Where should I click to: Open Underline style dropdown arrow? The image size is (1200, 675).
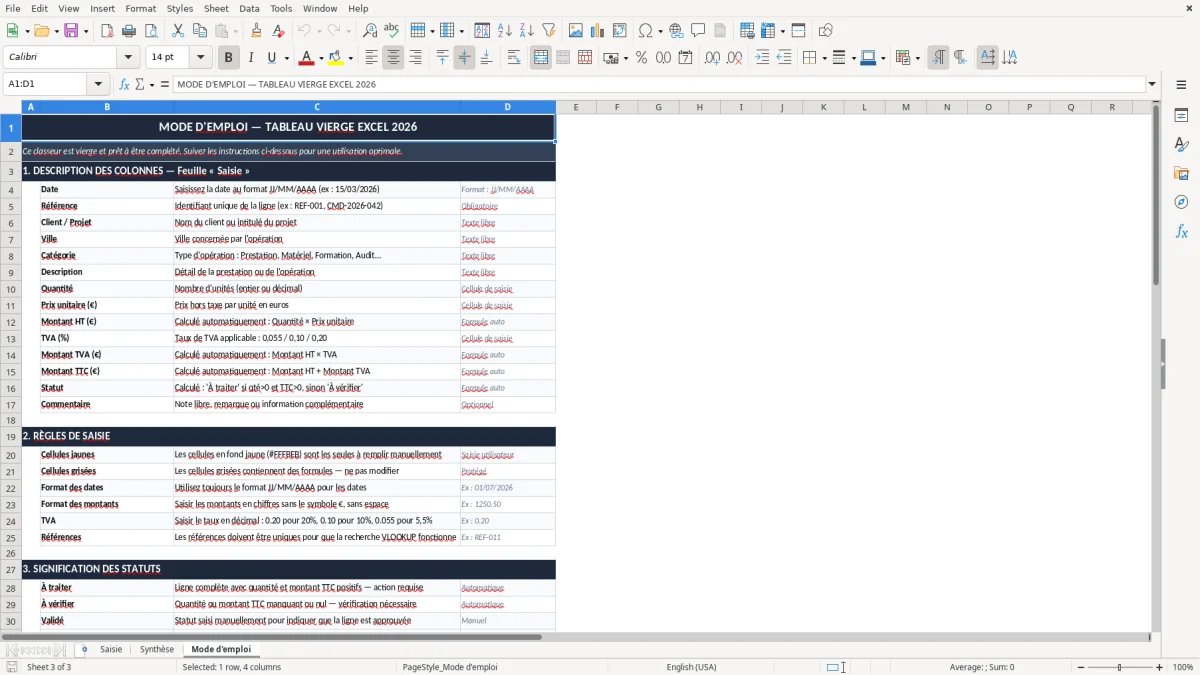pyautogui.click(x=285, y=58)
